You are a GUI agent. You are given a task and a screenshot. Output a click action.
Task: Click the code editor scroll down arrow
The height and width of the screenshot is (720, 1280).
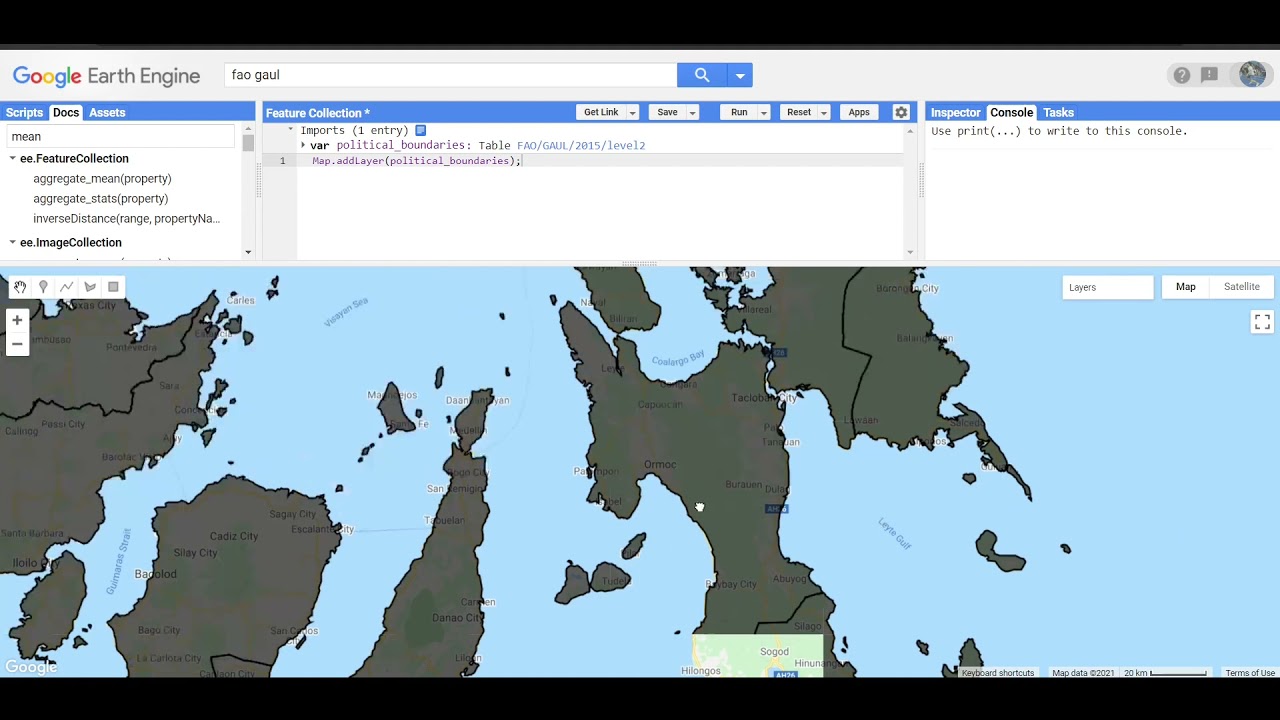pyautogui.click(x=910, y=252)
